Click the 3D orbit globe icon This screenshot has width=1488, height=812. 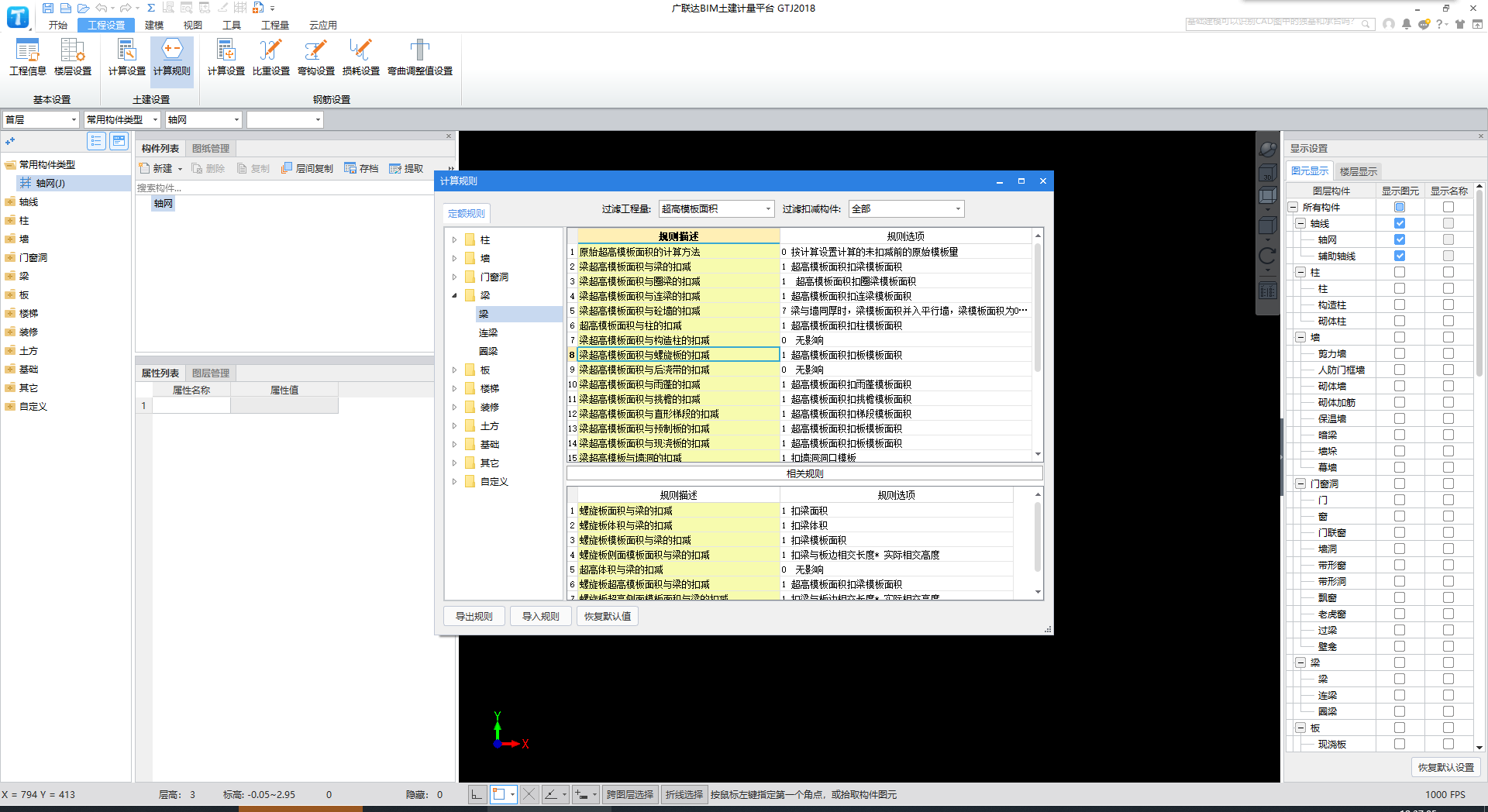click(x=1267, y=150)
